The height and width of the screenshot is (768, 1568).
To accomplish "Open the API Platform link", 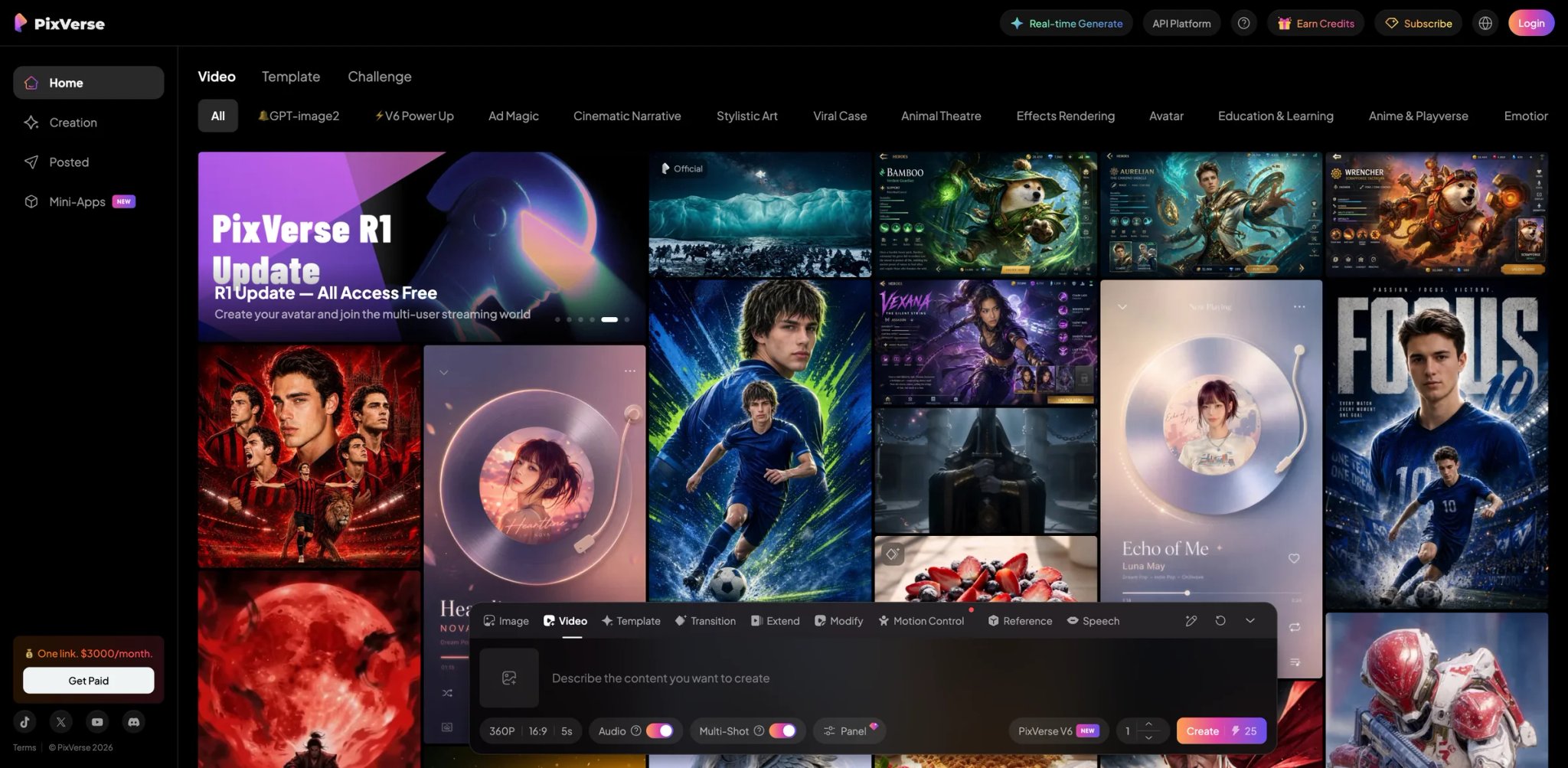I will [1181, 23].
